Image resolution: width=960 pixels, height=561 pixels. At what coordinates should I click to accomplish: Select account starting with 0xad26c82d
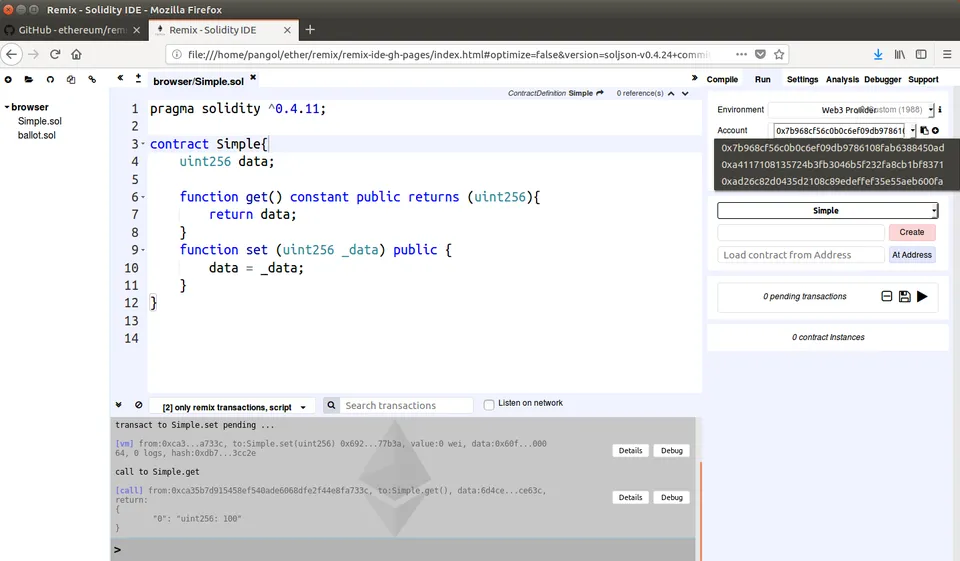coord(833,181)
